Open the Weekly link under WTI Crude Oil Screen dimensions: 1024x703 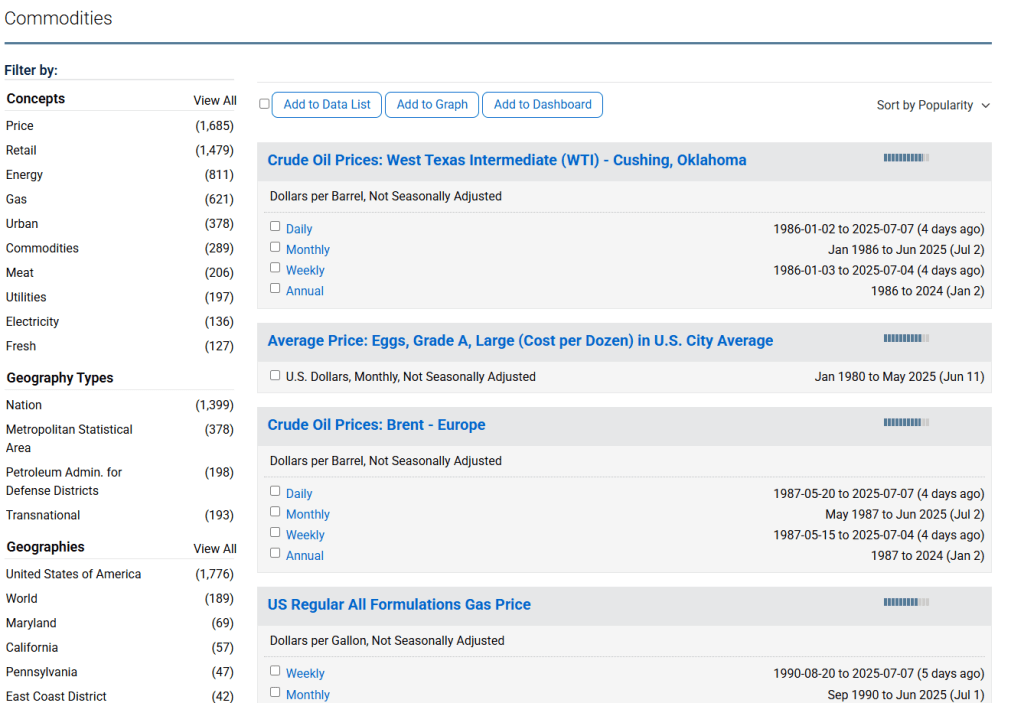pyautogui.click(x=305, y=270)
